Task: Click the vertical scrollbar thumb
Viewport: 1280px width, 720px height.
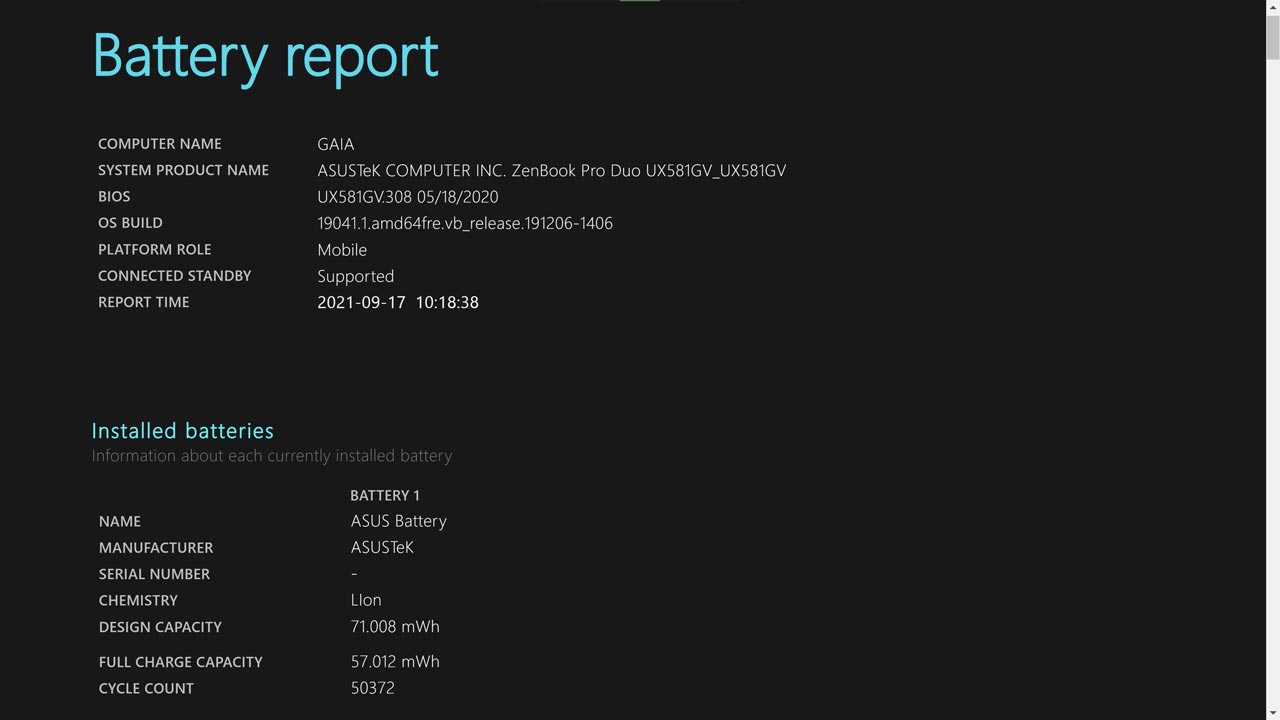Action: point(1272,36)
